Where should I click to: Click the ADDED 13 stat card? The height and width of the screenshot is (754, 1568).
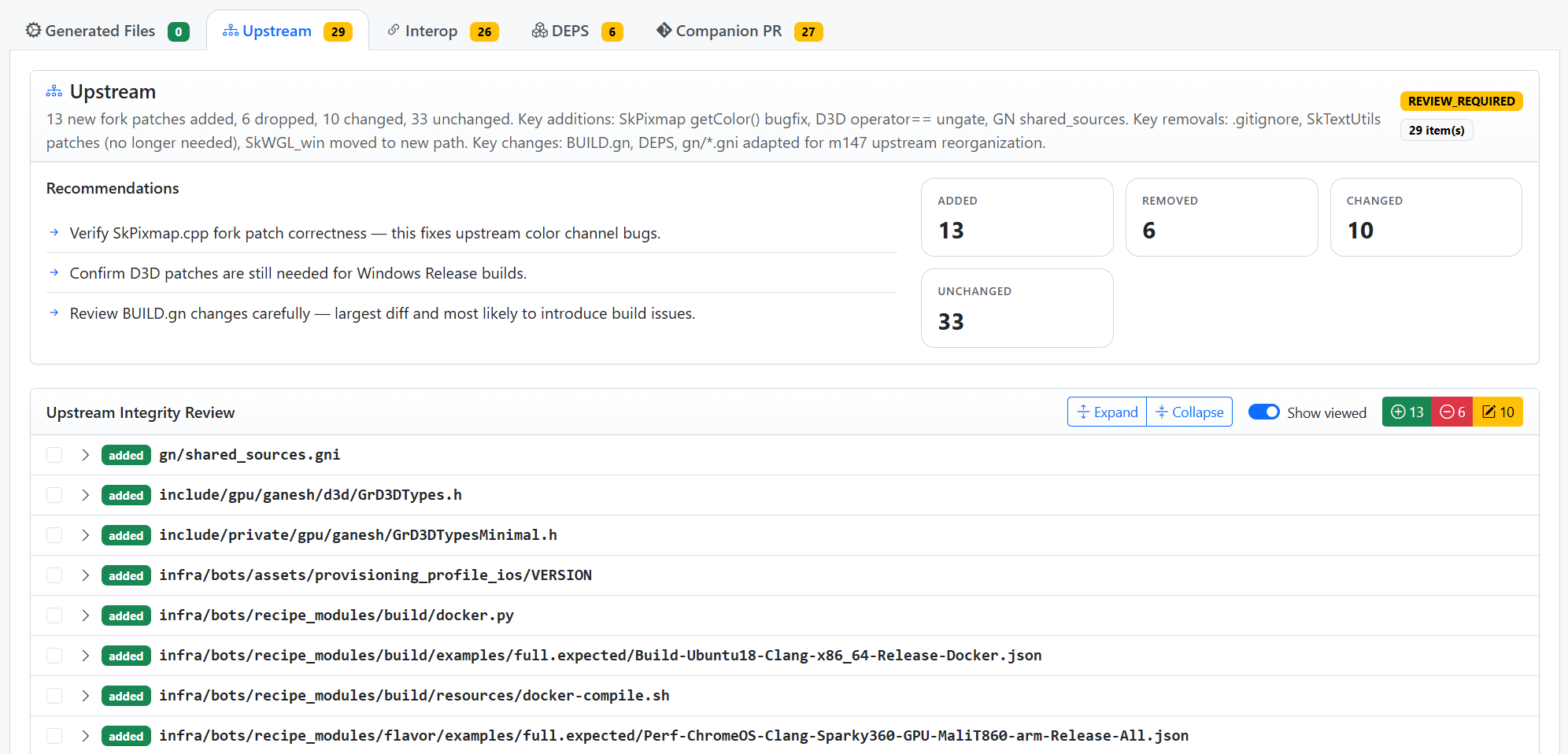click(1017, 217)
